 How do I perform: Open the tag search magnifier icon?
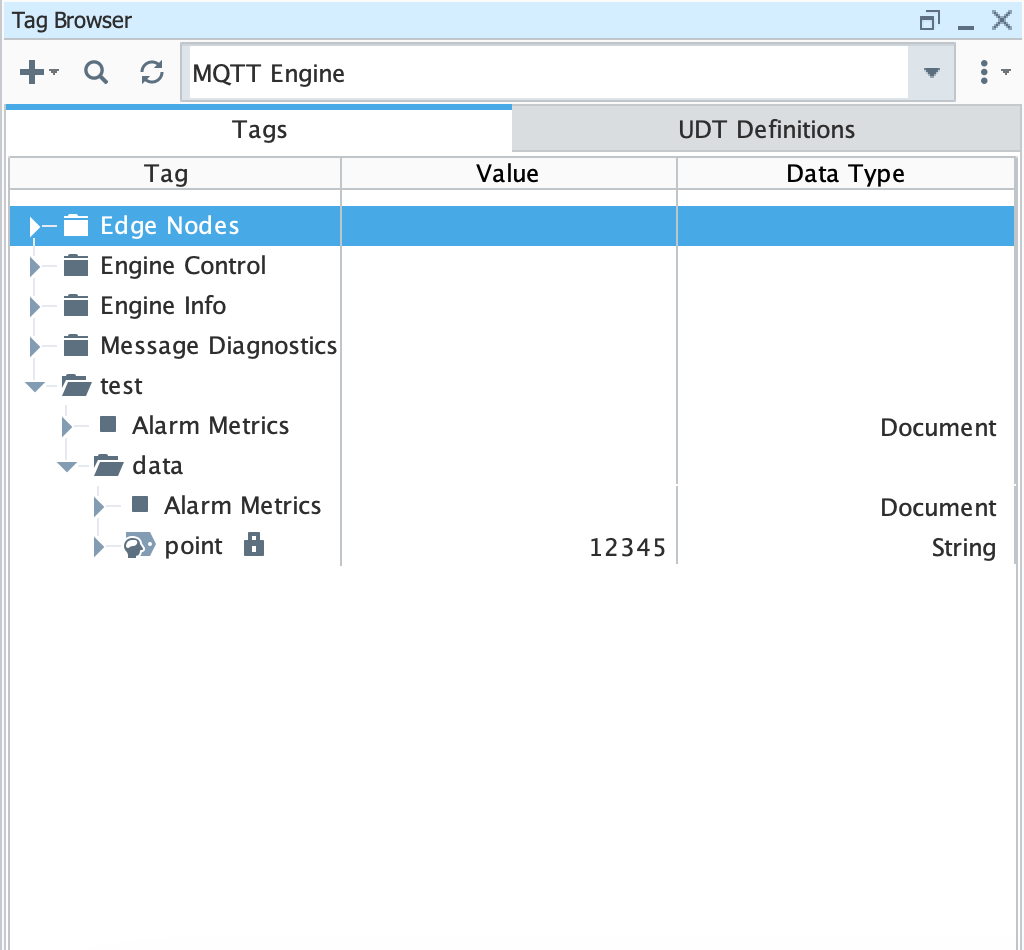pyautogui.click(x=96, y=72)
